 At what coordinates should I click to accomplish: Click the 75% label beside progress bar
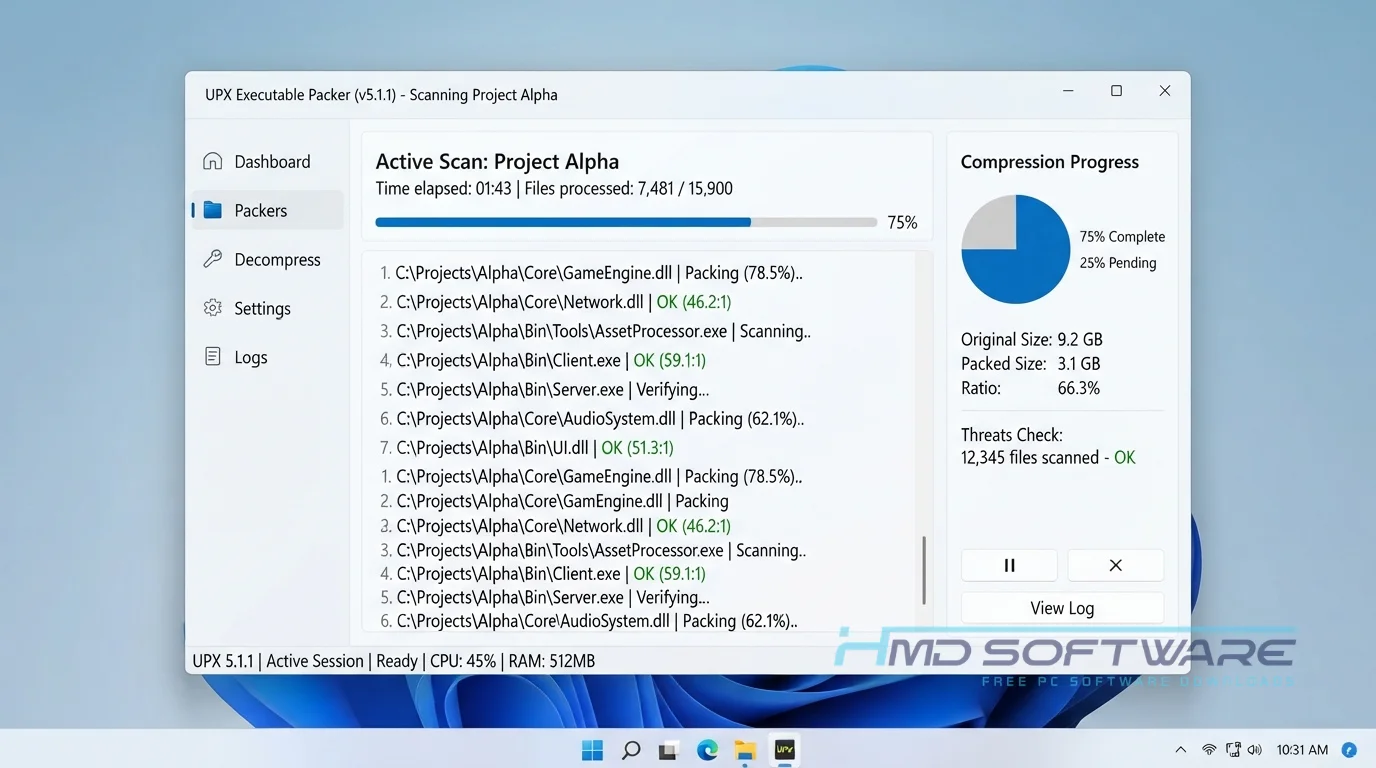pyautogui.click(x=902, y=223)
